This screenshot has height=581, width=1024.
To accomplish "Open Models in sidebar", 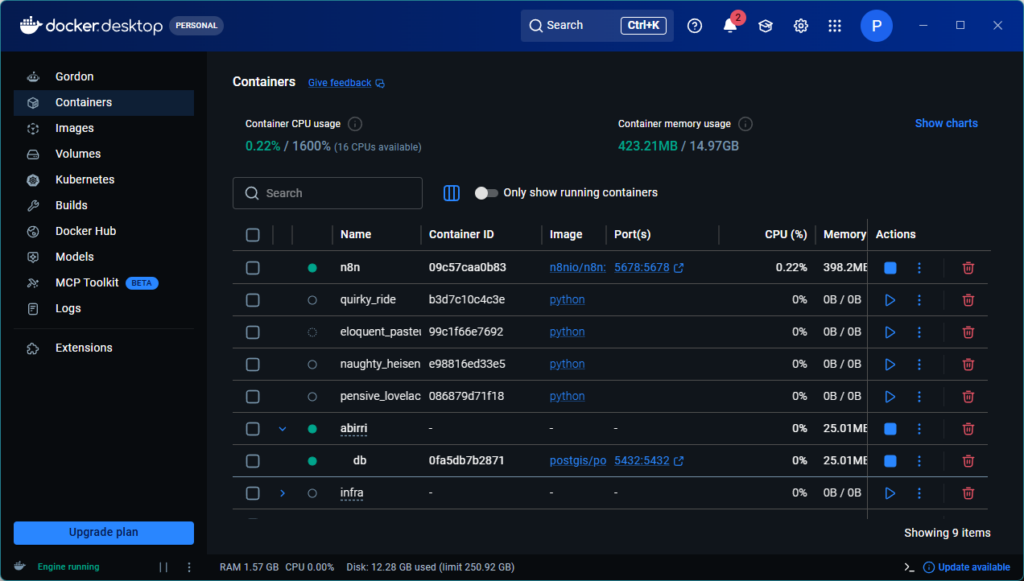I will [104, 257].
